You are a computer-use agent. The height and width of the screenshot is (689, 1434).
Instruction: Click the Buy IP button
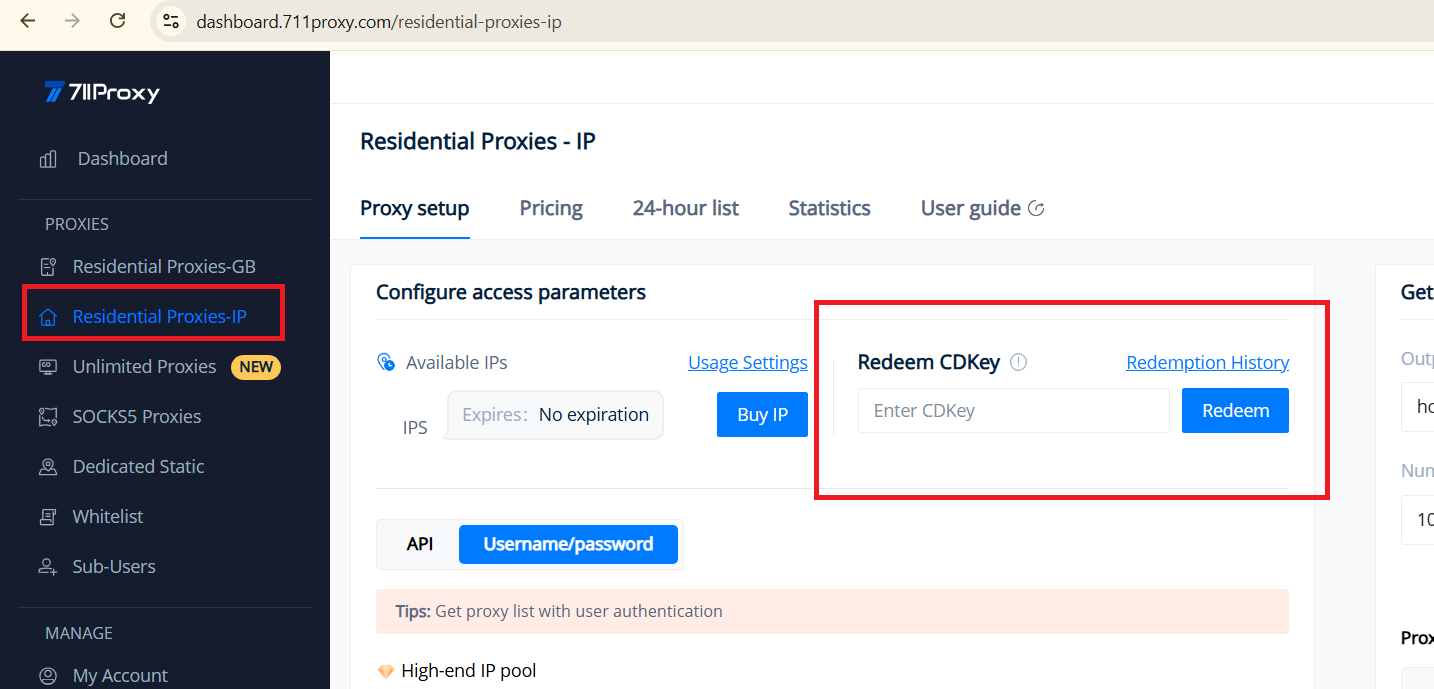point(762,415)
